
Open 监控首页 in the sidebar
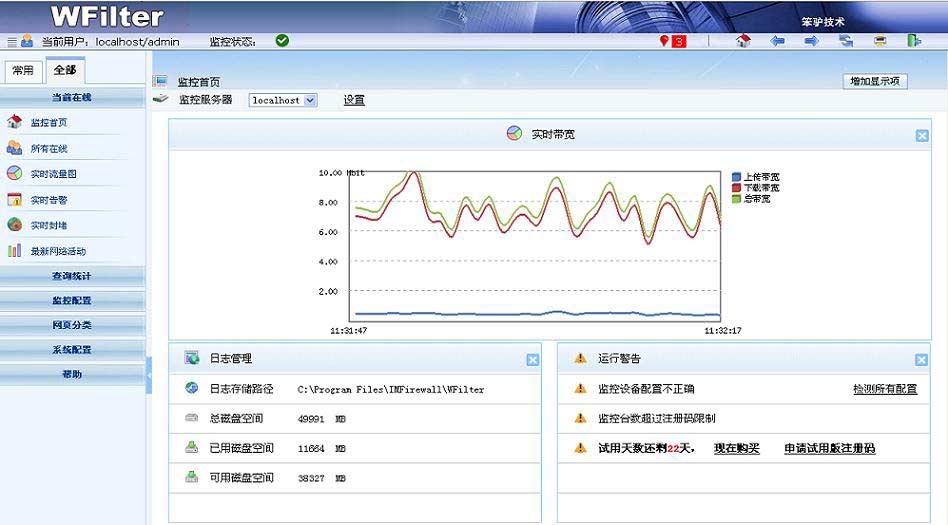pyautogui.click(x=49, y=123)
